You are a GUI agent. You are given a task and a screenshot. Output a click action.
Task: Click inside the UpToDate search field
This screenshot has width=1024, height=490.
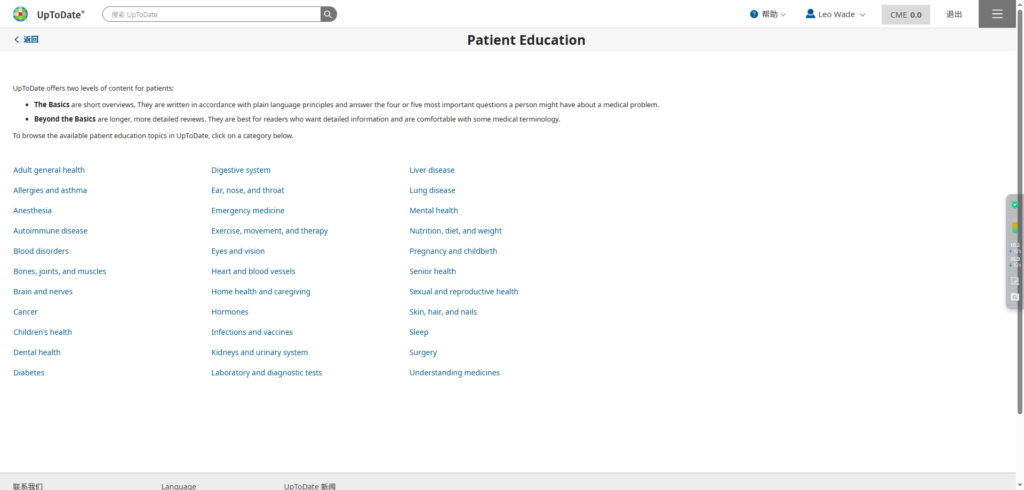click(212, 14)
